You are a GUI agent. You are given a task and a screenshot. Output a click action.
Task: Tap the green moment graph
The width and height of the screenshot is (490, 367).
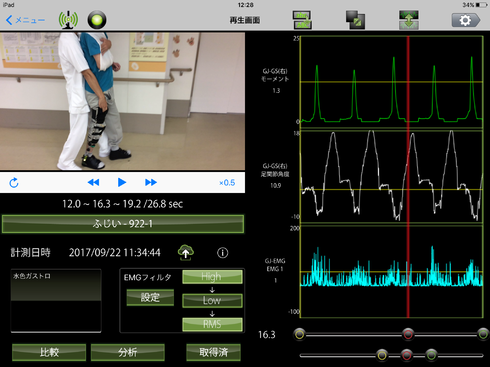coord(392,82)
